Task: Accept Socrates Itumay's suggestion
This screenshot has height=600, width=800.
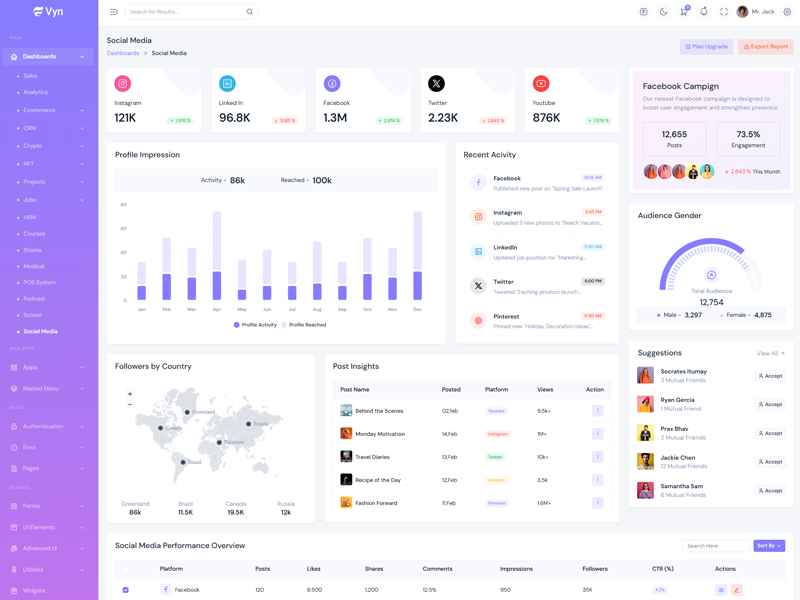Action: click(x=770, y=376)
